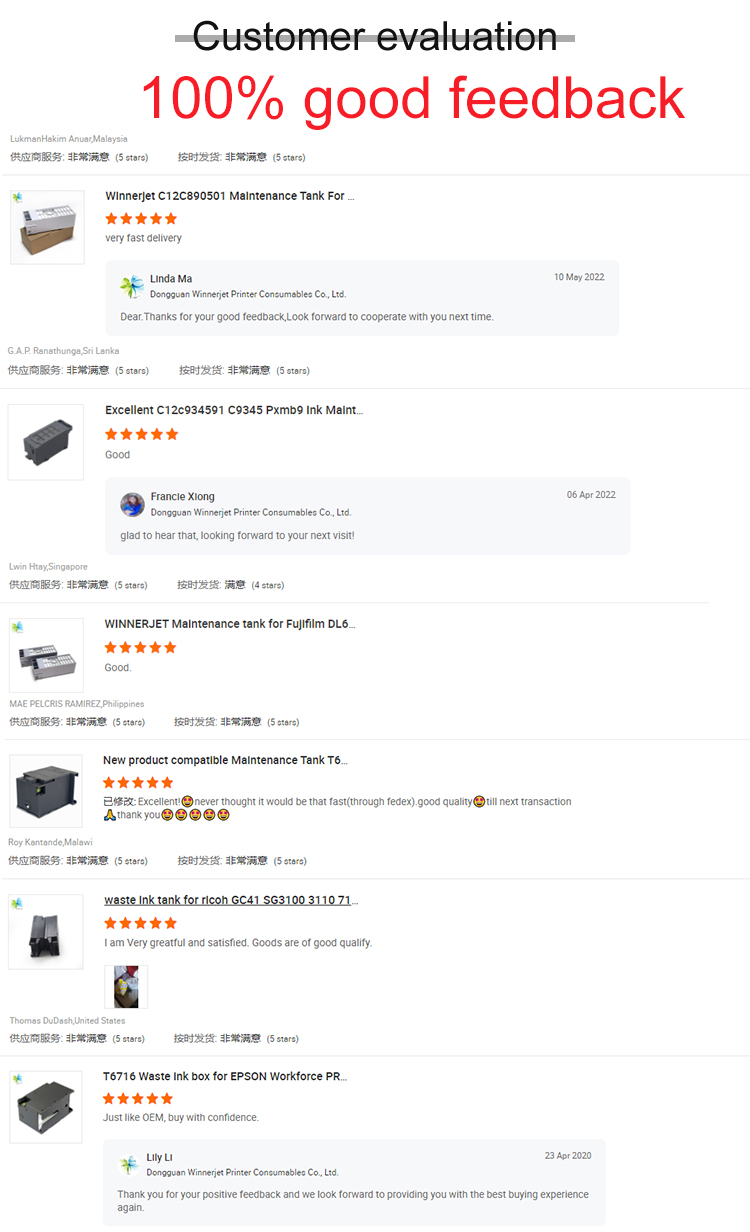This screenshot has width=750, height=1232.
Task: Click star rating under Fujifilm DL6 review
Action: pos(141,647)
